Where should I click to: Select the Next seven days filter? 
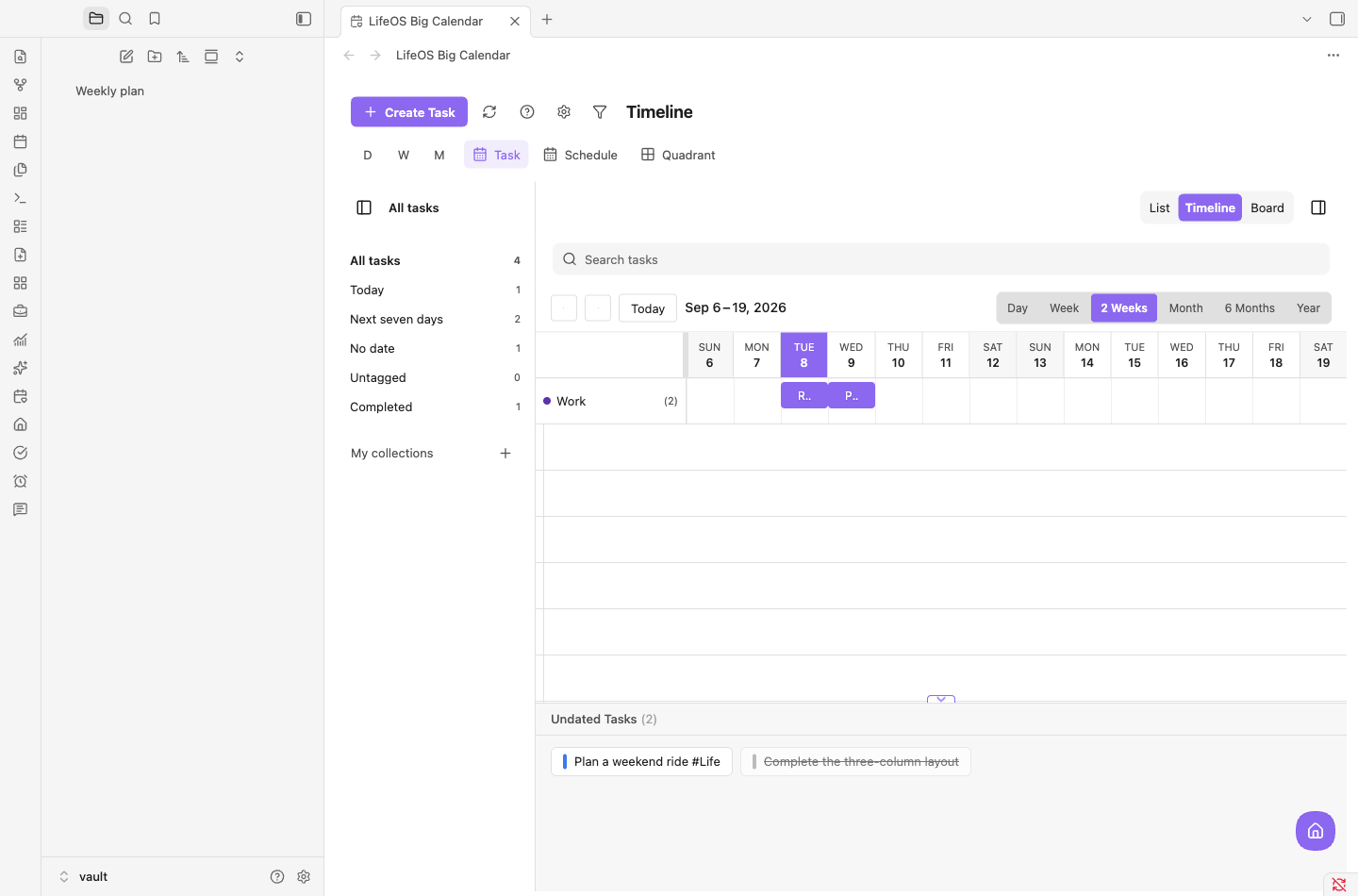(435, 320)
